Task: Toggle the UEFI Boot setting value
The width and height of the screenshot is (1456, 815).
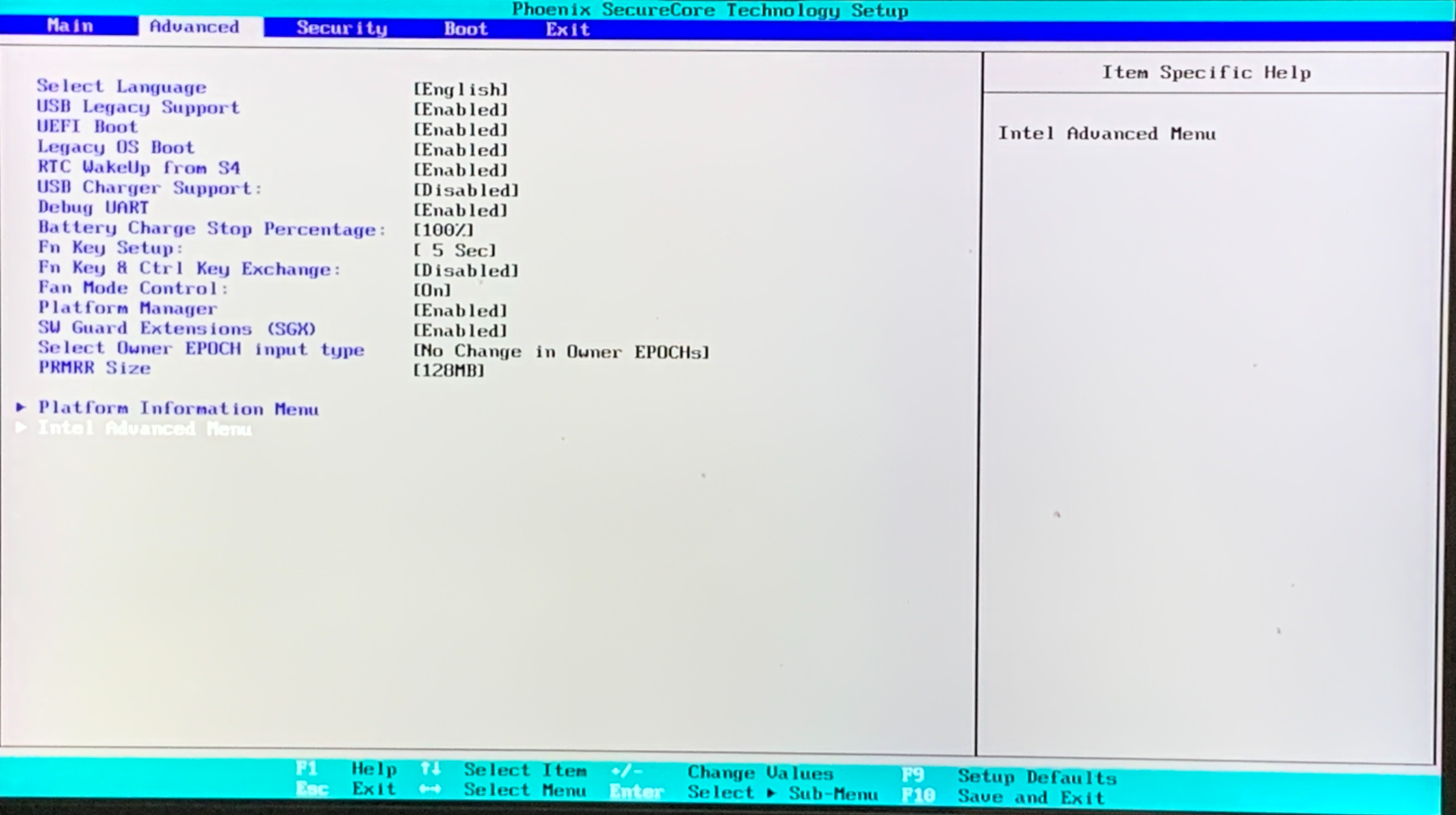Action: pos(461,130)
